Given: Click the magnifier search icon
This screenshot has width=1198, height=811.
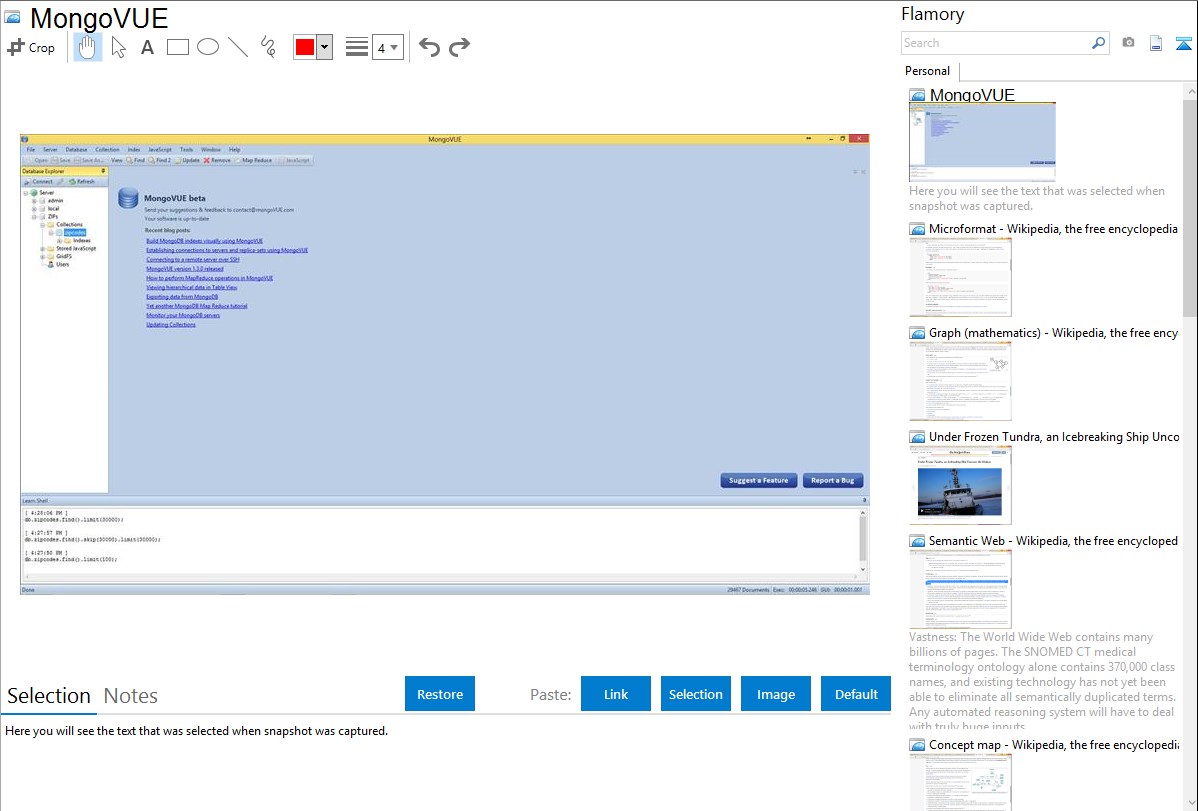Looking at the screenshot, I should tap(1099, 43).
